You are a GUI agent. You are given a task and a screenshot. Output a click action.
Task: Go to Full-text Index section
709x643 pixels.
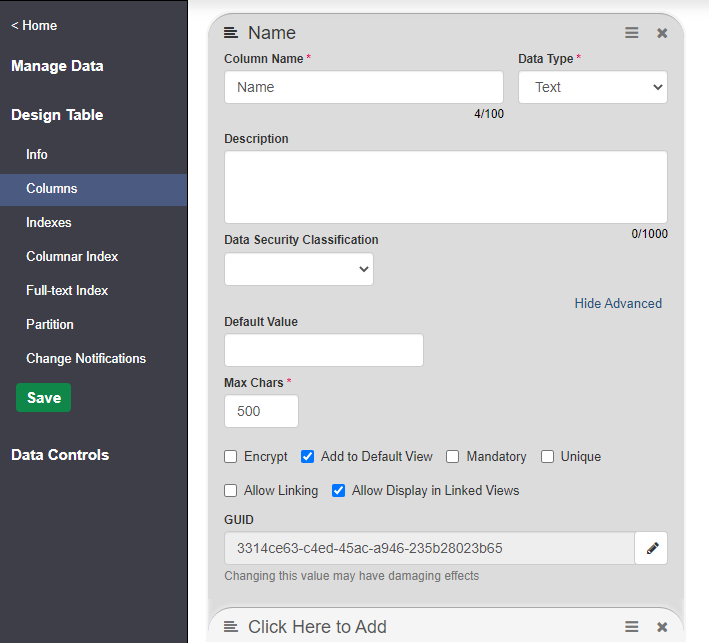click(x=67, y=291)
